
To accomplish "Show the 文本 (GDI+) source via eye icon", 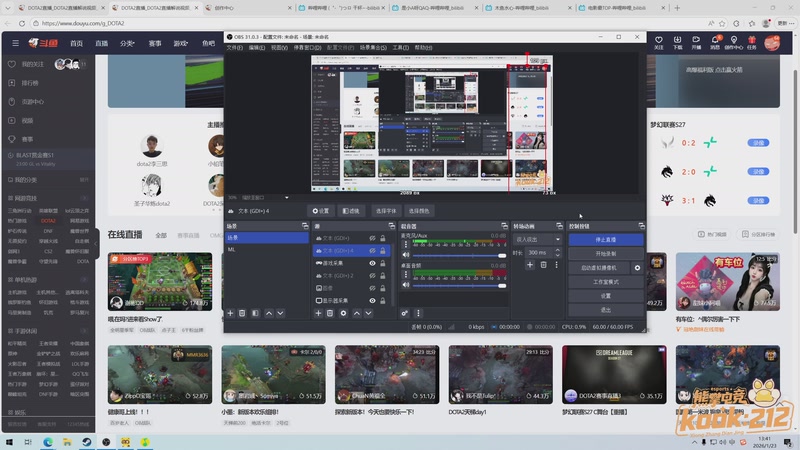I will [372, 238].
